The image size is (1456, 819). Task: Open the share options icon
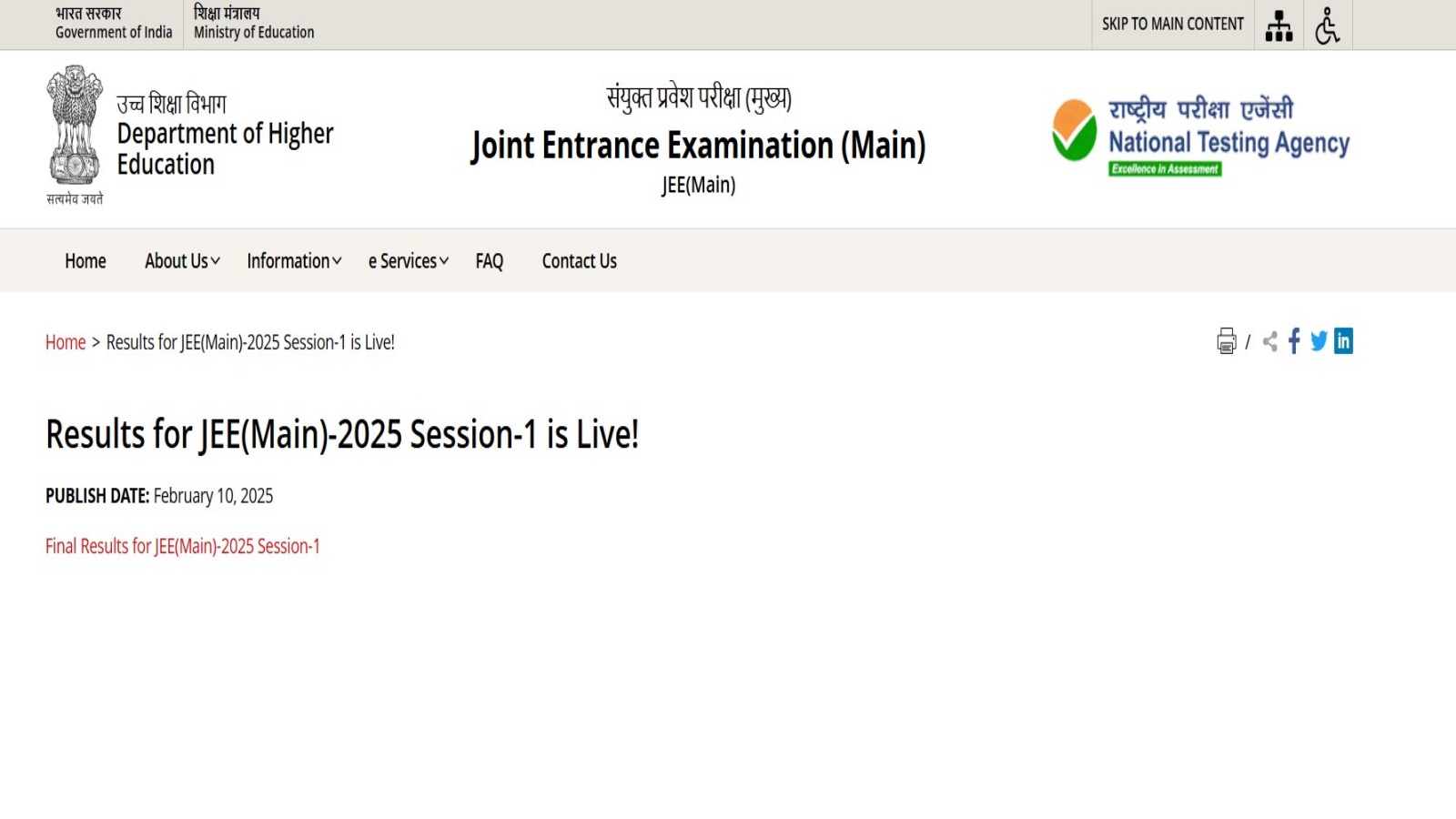(1269, 341)
